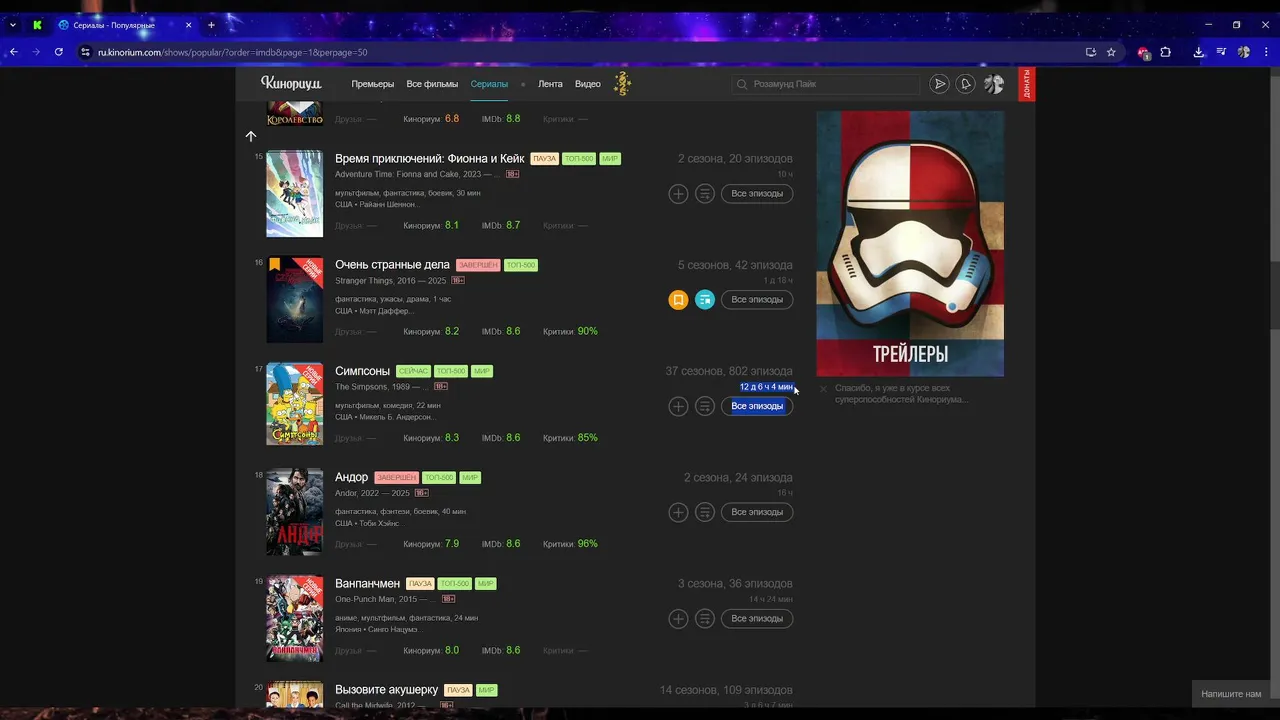Click МИР tag on Ванпанчмен
This screenshot has width=1280, height=720.
[x=485, y=583]
